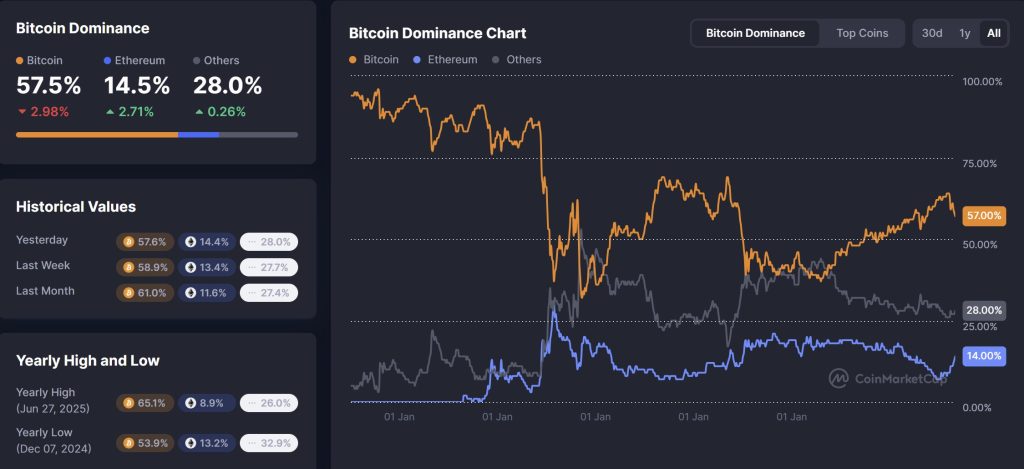Select the All time range

pos(993,33)
